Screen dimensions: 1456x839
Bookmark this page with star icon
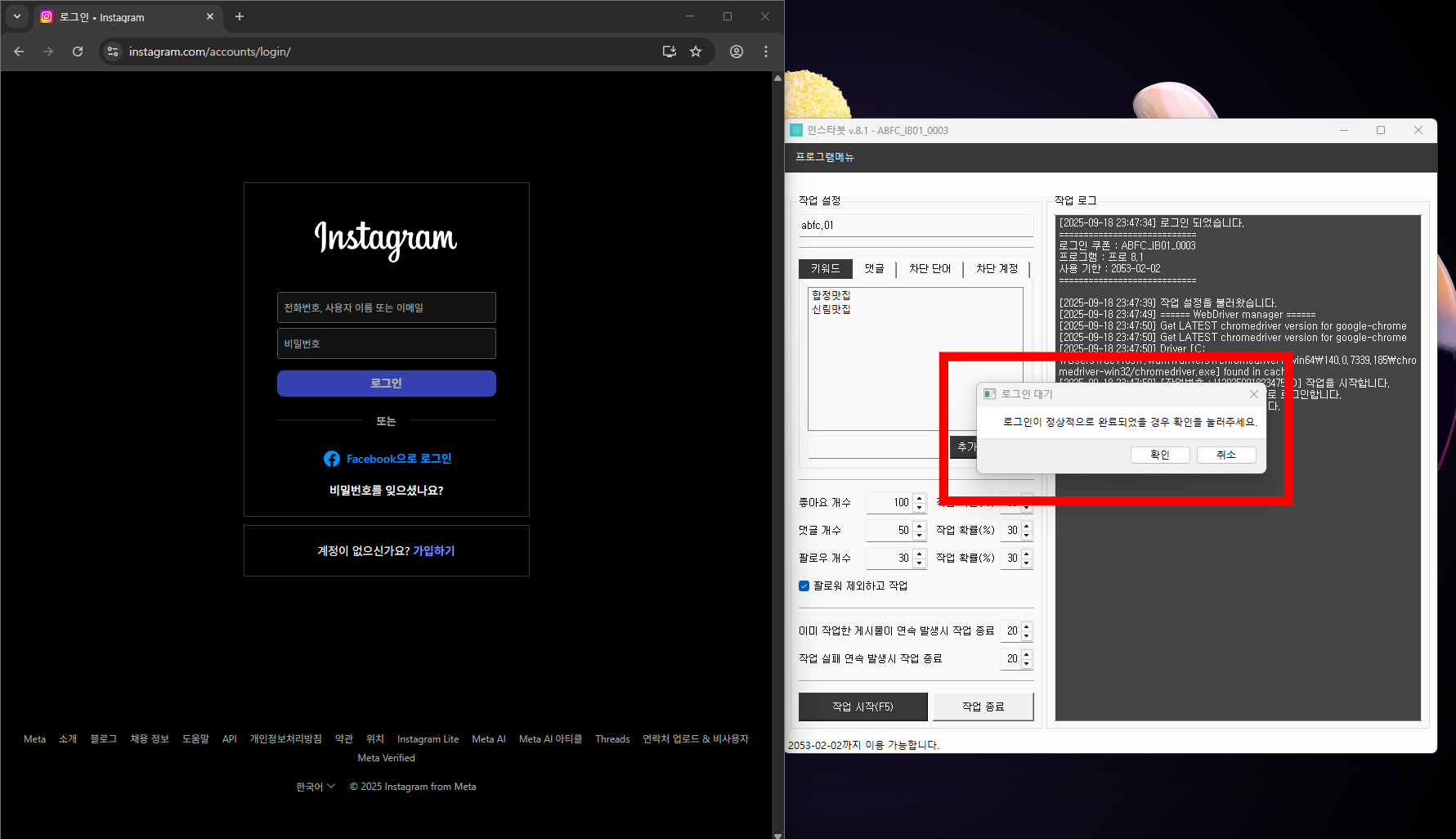(x=696, y=52)
